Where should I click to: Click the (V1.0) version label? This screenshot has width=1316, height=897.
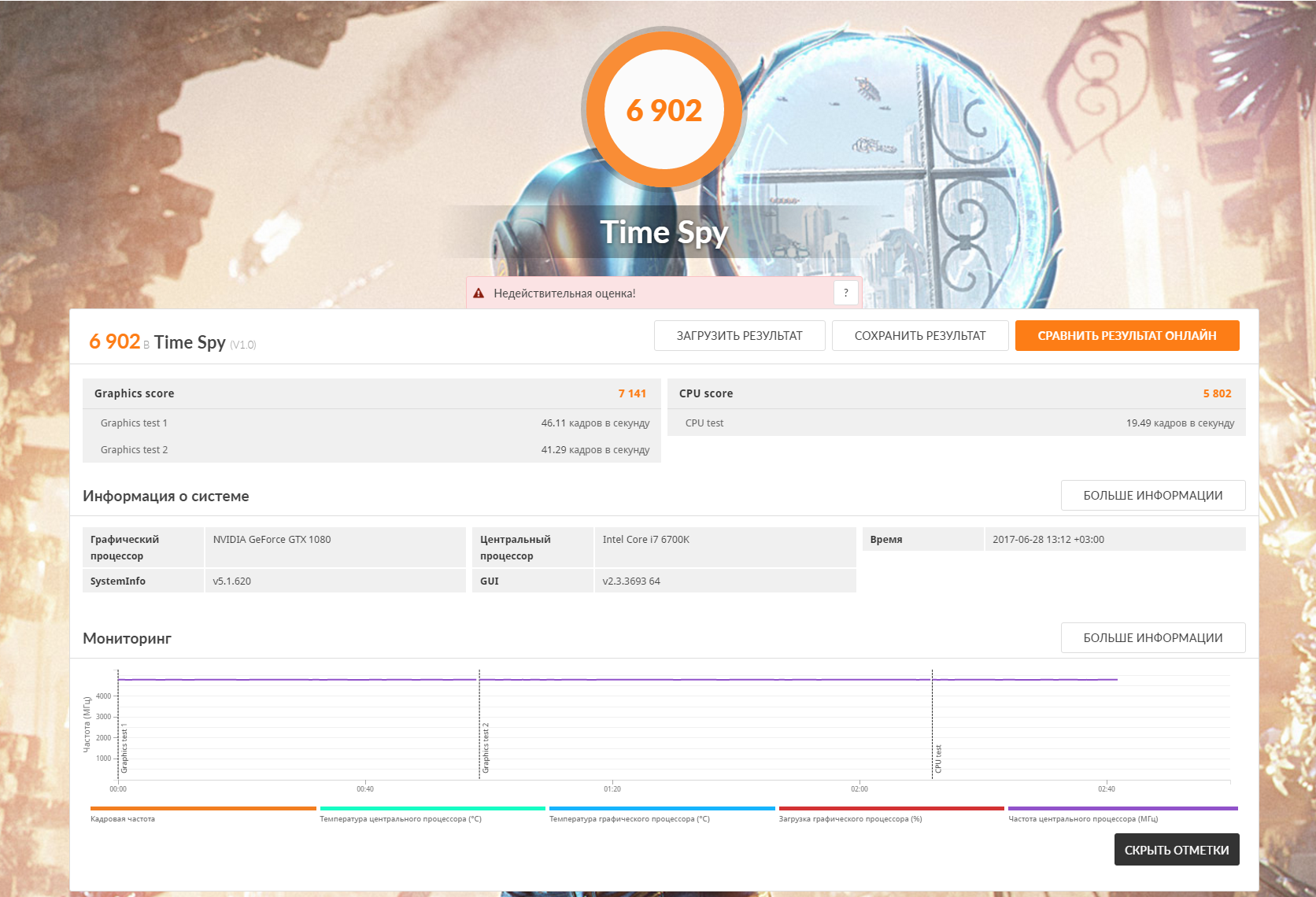(242, 345)
